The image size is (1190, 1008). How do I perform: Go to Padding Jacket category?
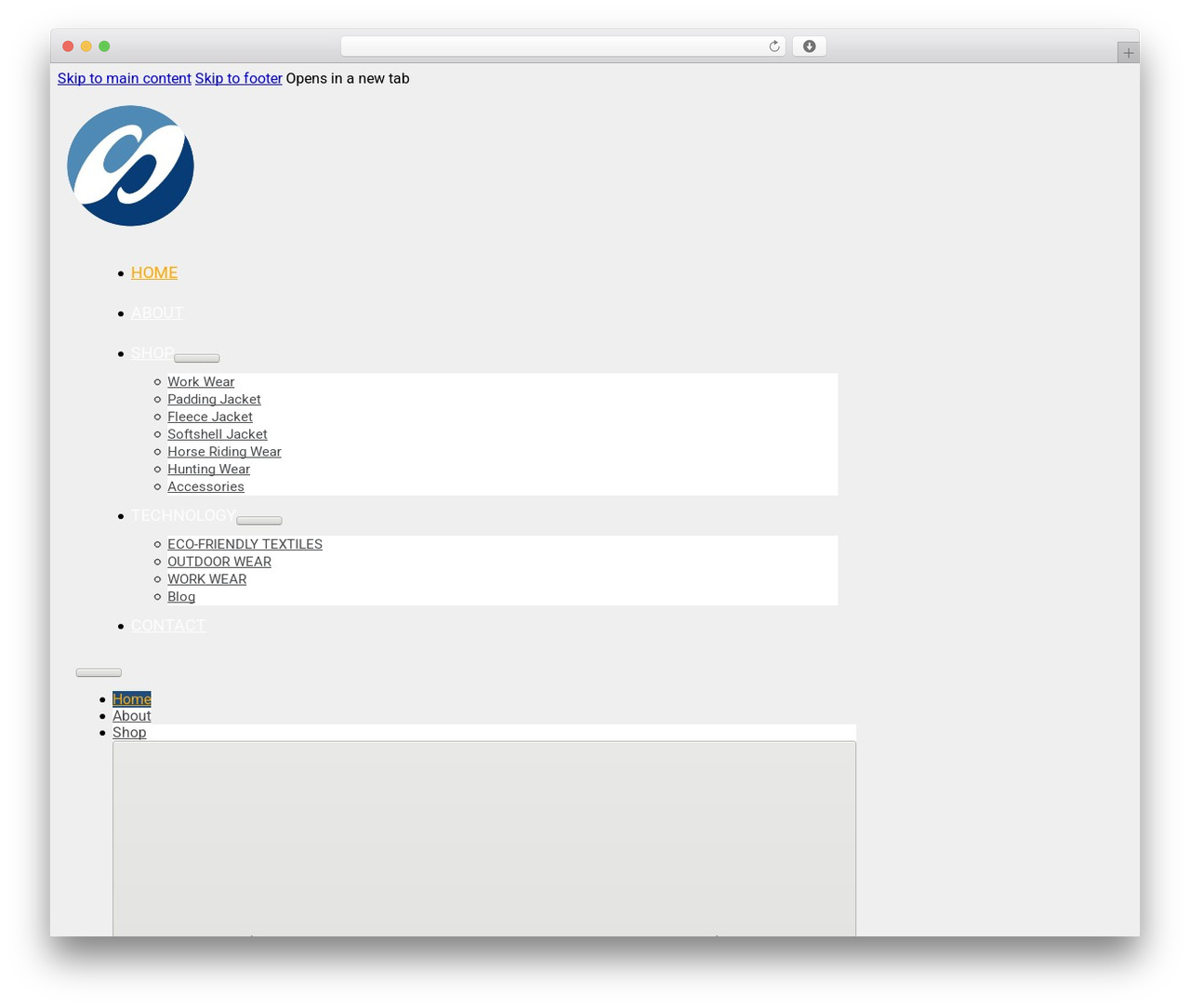[x=214, y=399]
